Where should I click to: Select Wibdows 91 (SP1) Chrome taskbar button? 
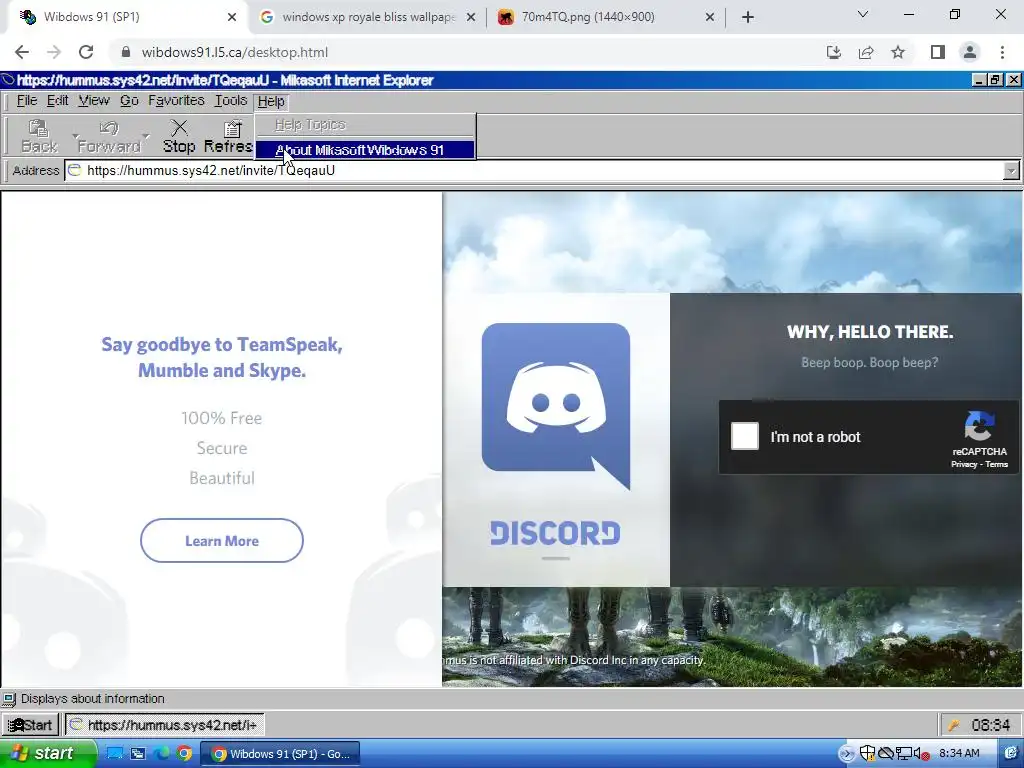tap(281, 754)
